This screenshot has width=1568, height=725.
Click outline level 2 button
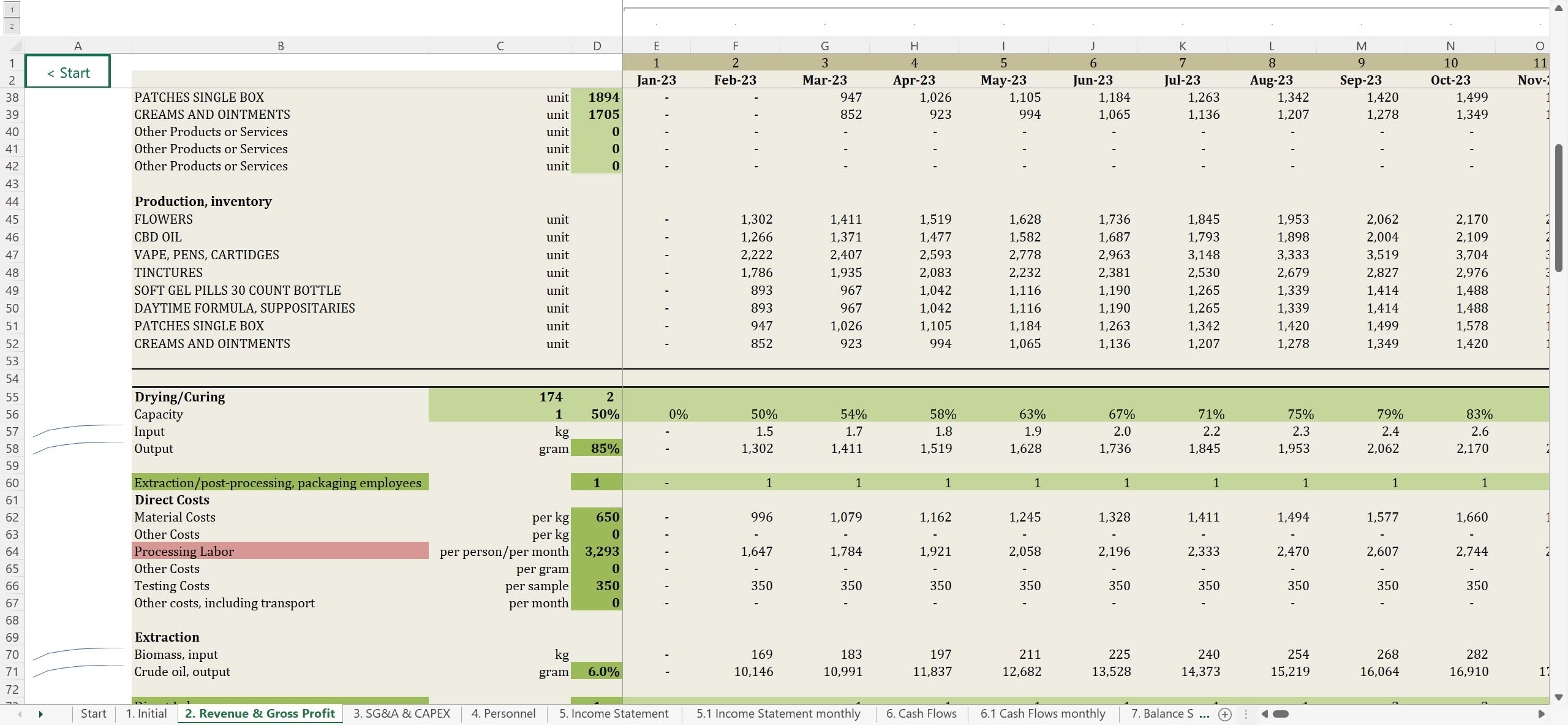click(x=12, y=26)
